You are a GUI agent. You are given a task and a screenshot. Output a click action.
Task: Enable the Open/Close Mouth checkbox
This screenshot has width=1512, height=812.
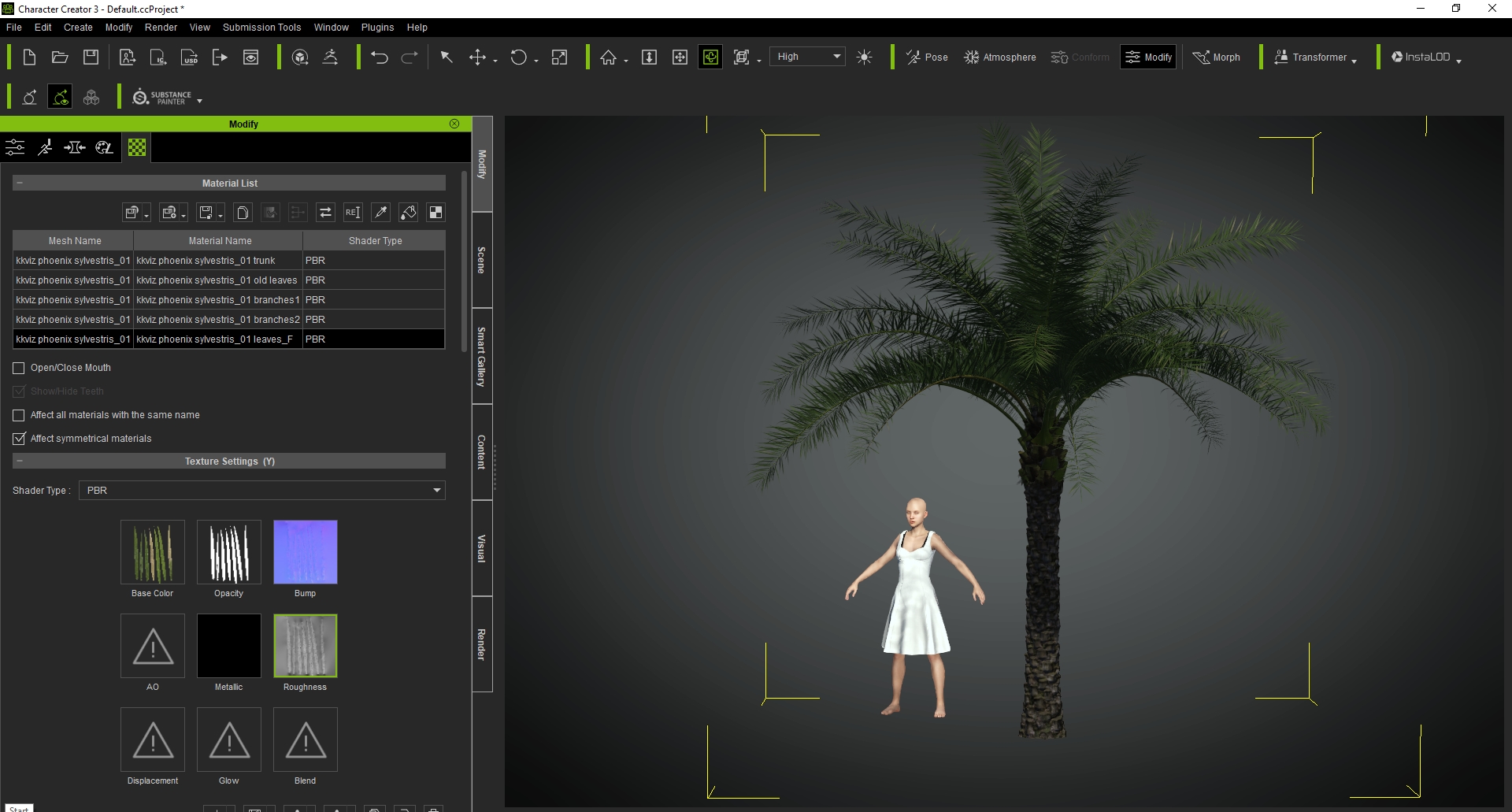(x=19, y=368)
